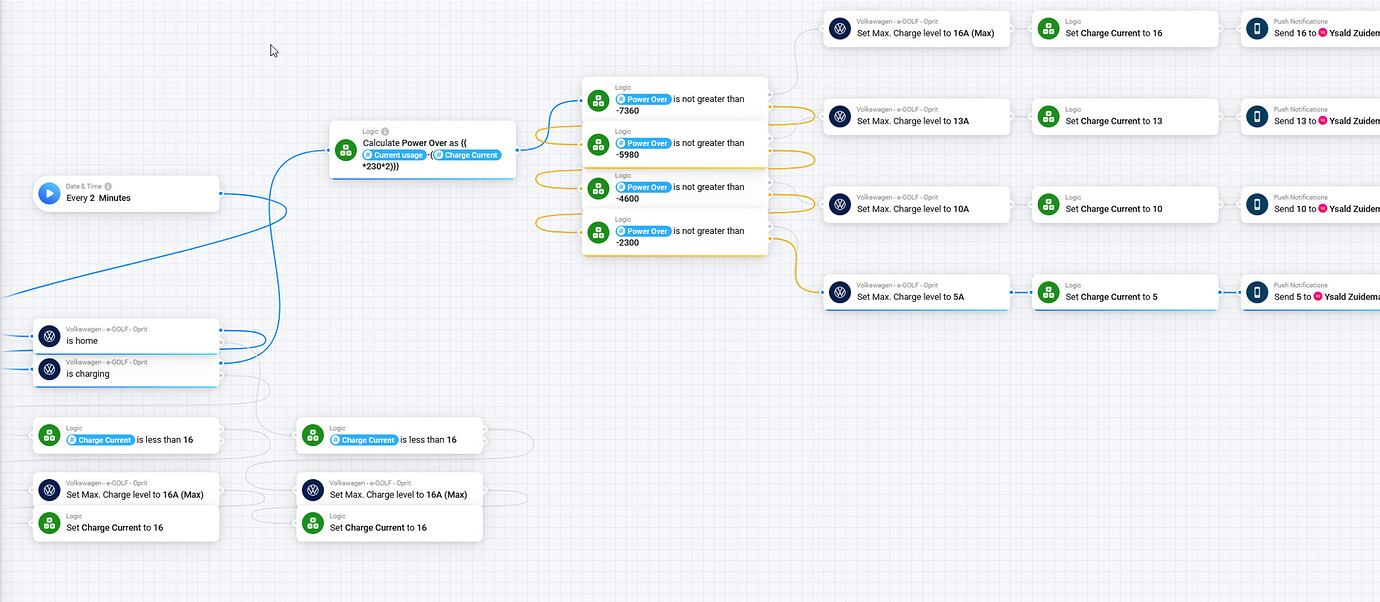The image size is (1380, 602).
Task: Click pink user avatar in Send 16 card
Action: point(1323,33)
